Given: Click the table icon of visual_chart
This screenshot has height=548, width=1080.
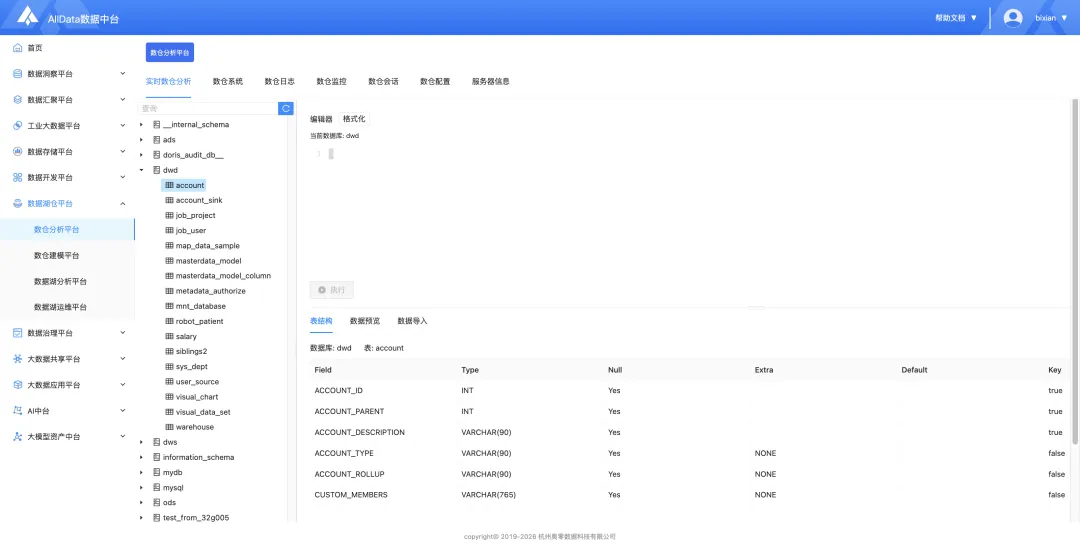Looking at the screenshot, I should (x=169, y=397).
